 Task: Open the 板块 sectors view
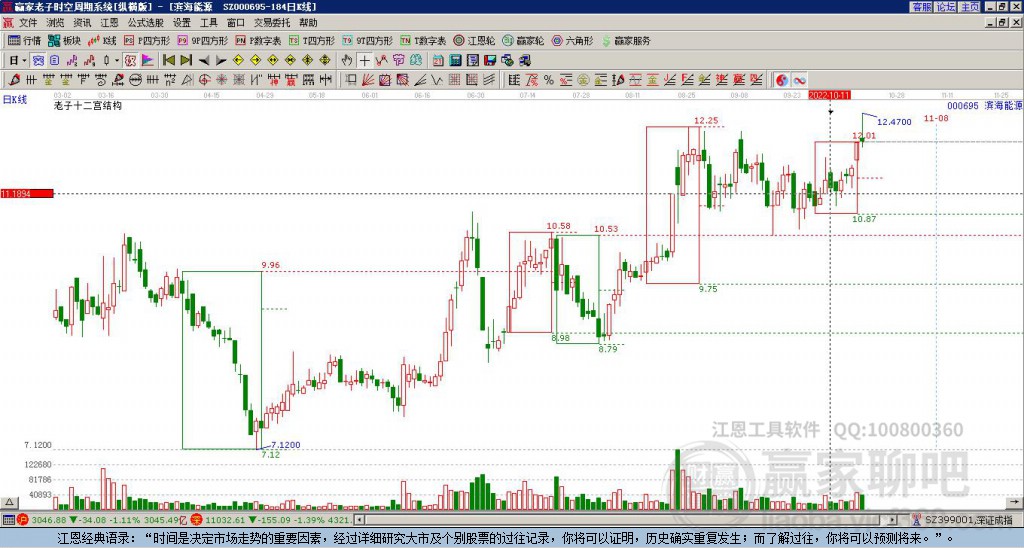pyautogui.click(x=65, y=40)
